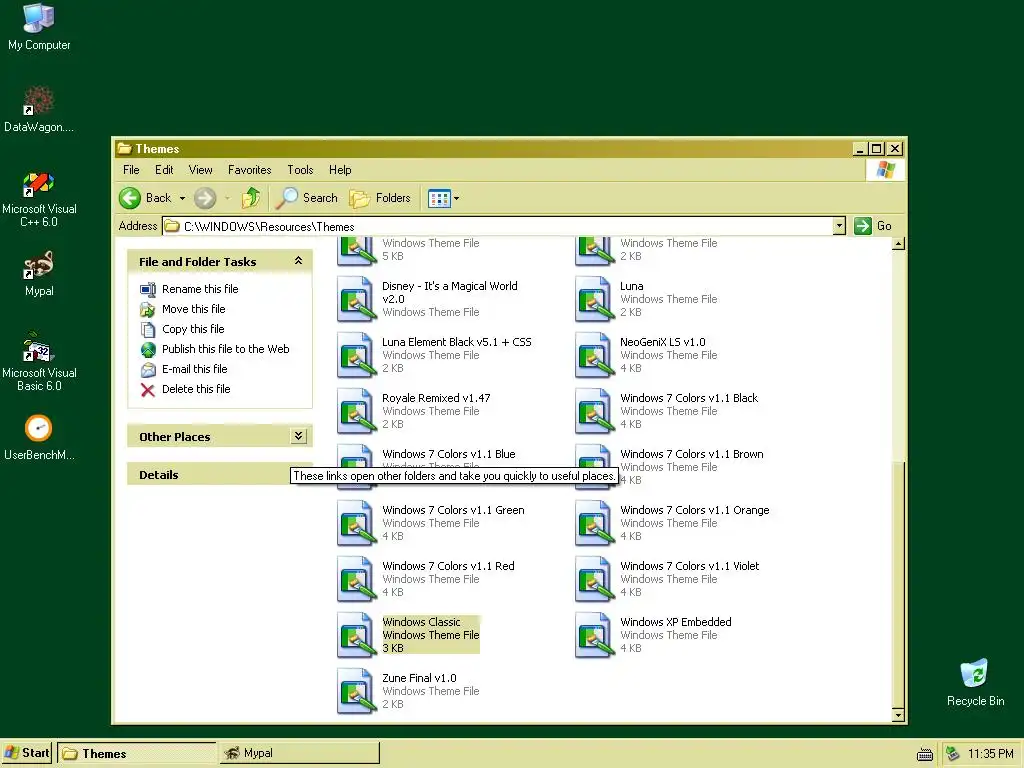
Task: Open the Edit menu
Action: [164, 170]
